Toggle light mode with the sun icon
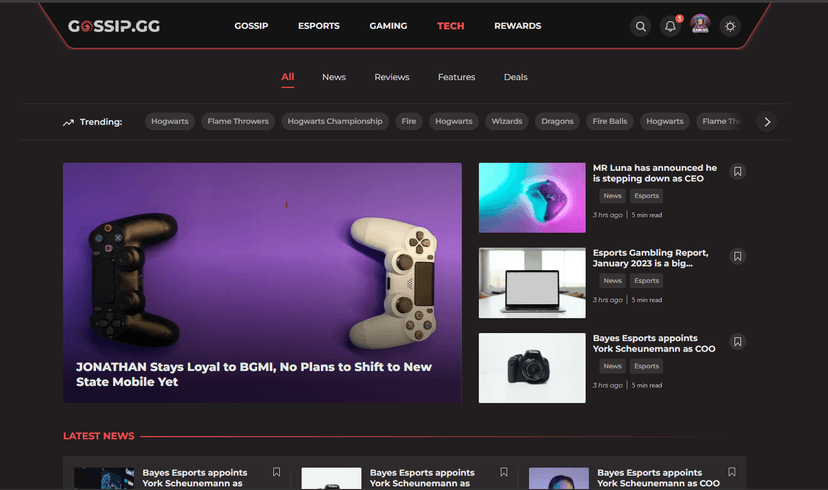 (730, 26)
